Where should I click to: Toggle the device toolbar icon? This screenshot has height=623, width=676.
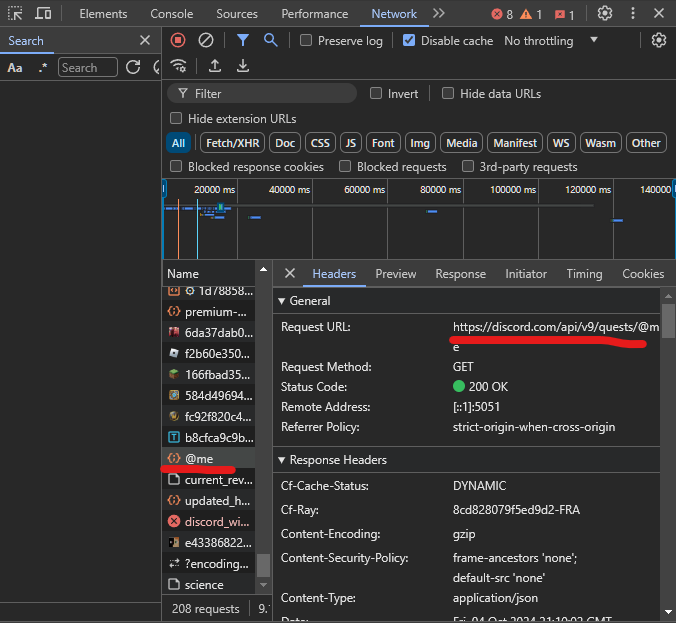tap(43, 14)
